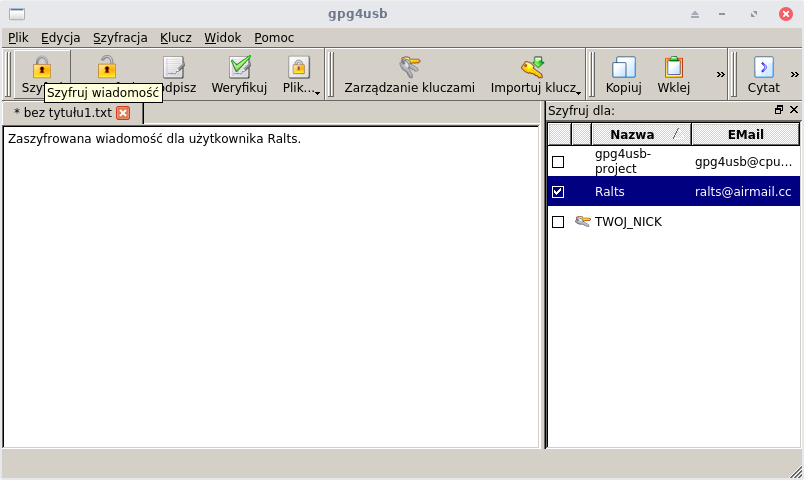This screenshot has height=480, width=804.
Task: Check the gpg4usb-project key checkbox
Action: click(x=558, y=162)
